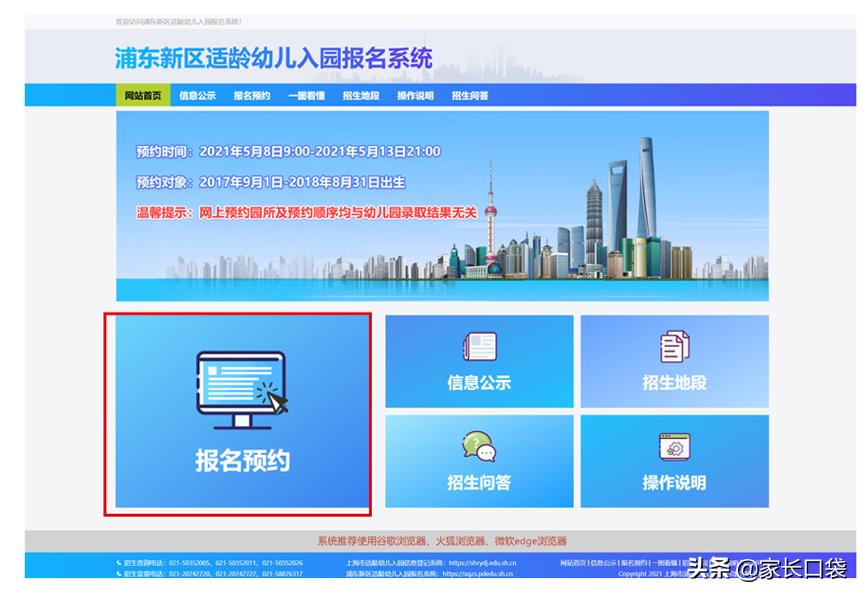Open link https://xqrs.pdedu.sh.cn in footer
The width and height of the screenshot is (864, 597).
coord(478,574)
